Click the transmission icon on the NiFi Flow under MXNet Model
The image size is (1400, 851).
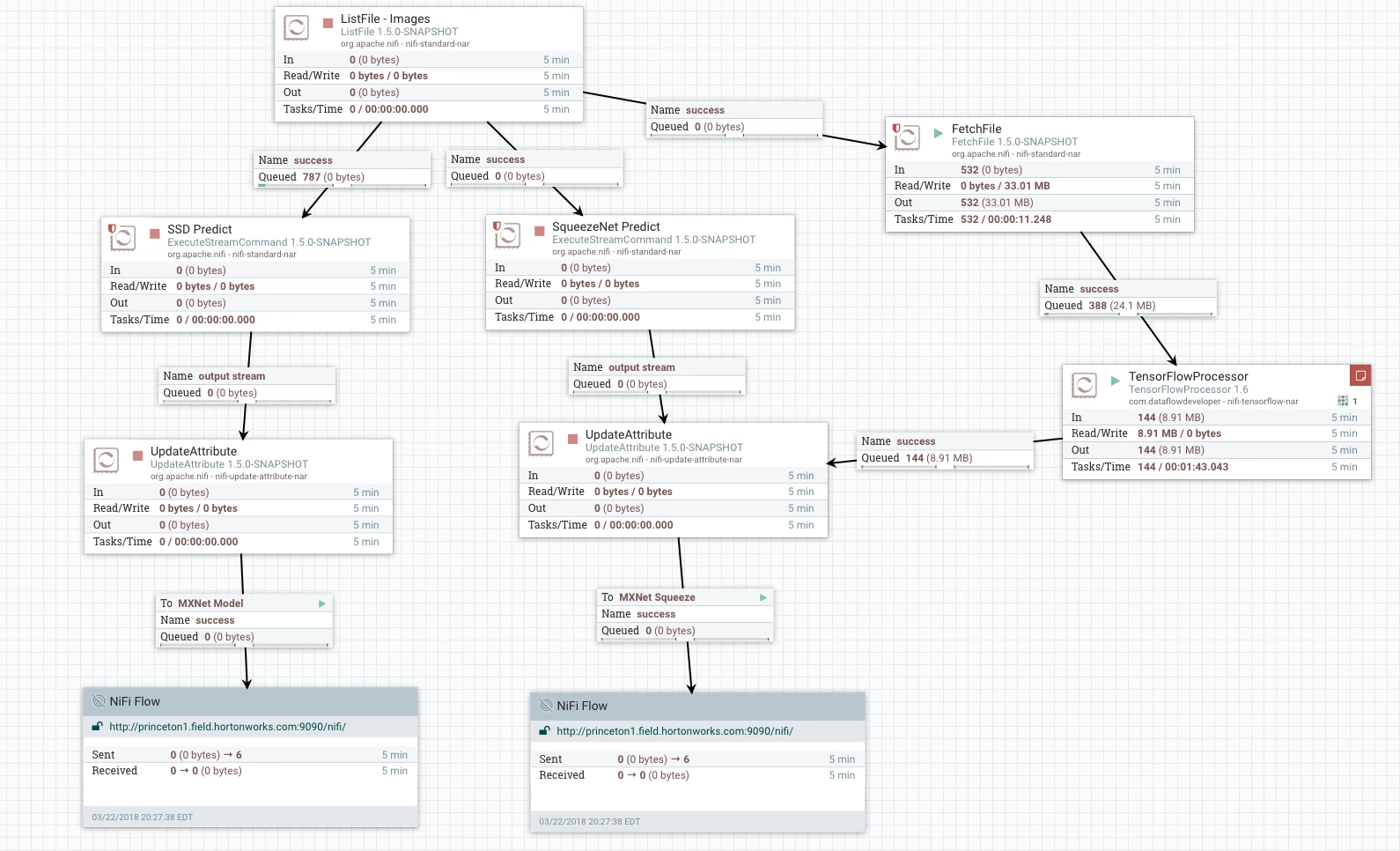pyautogui.click(x=99, y=701)
